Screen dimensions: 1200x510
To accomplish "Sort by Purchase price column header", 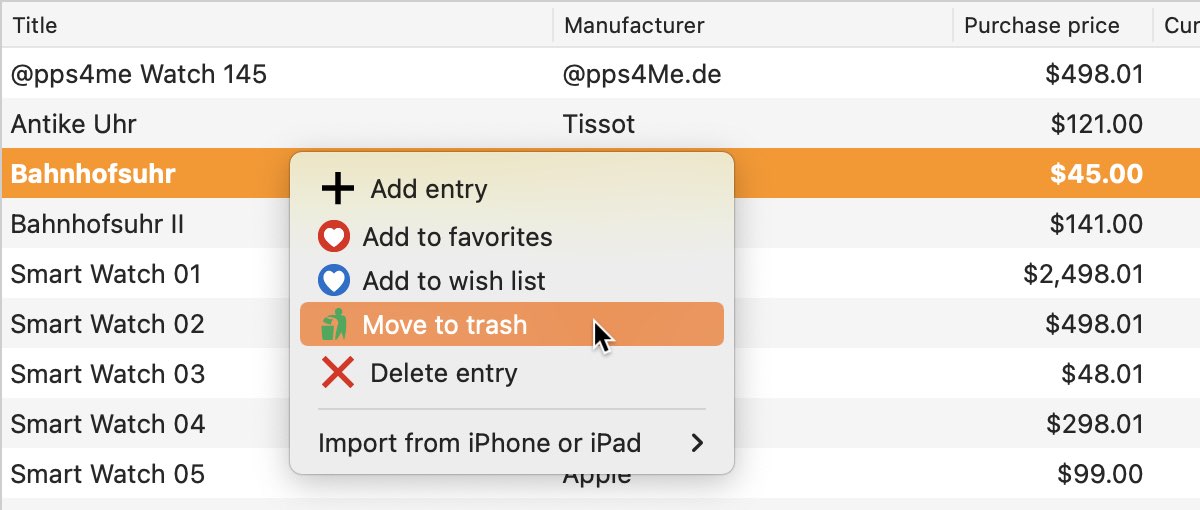I will 1042,25.
